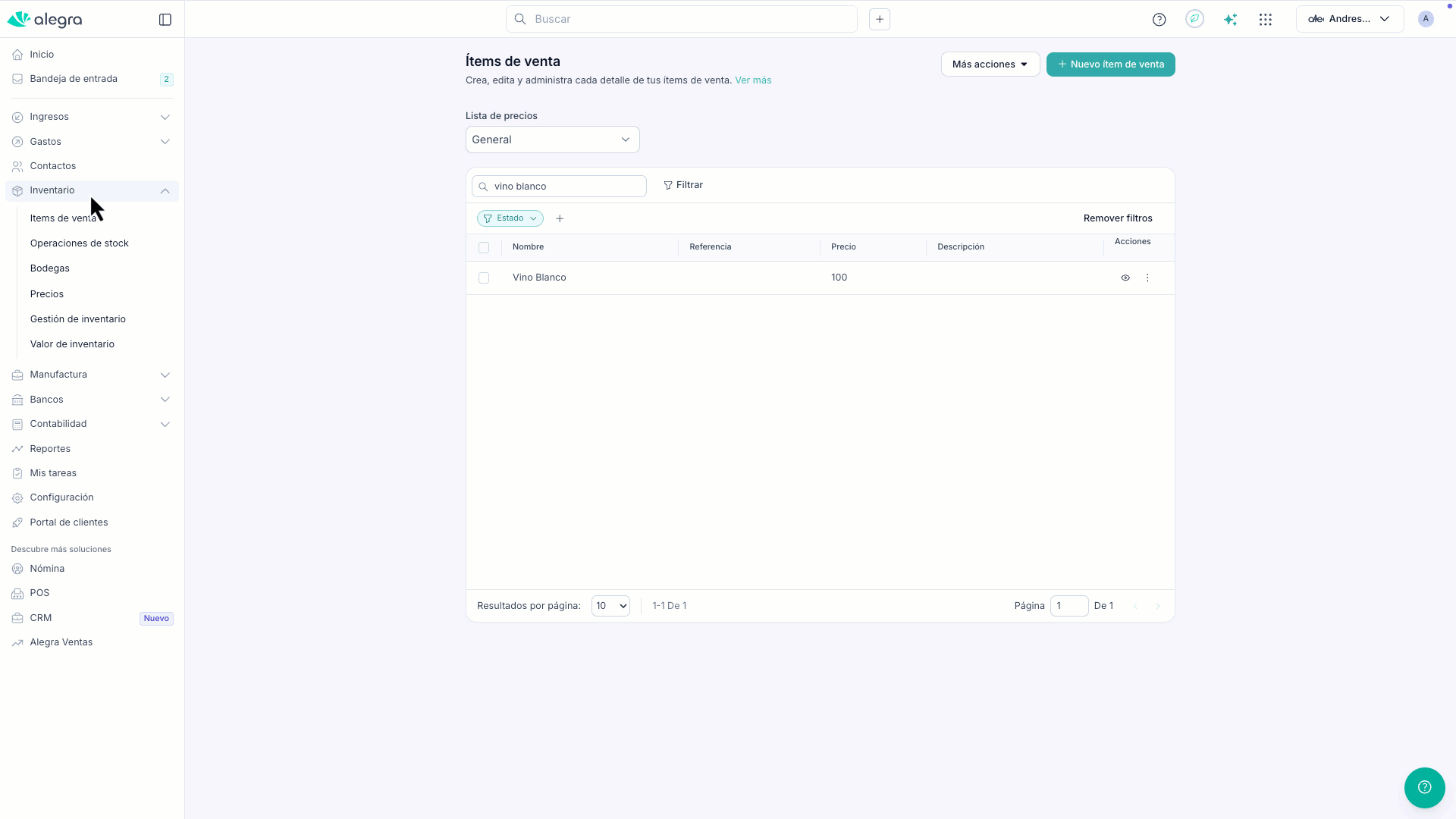The height and width of the screenshot is (819, 1456).
Task: View Vino Blanco details with eye icon
Action: pos(1125,278)
